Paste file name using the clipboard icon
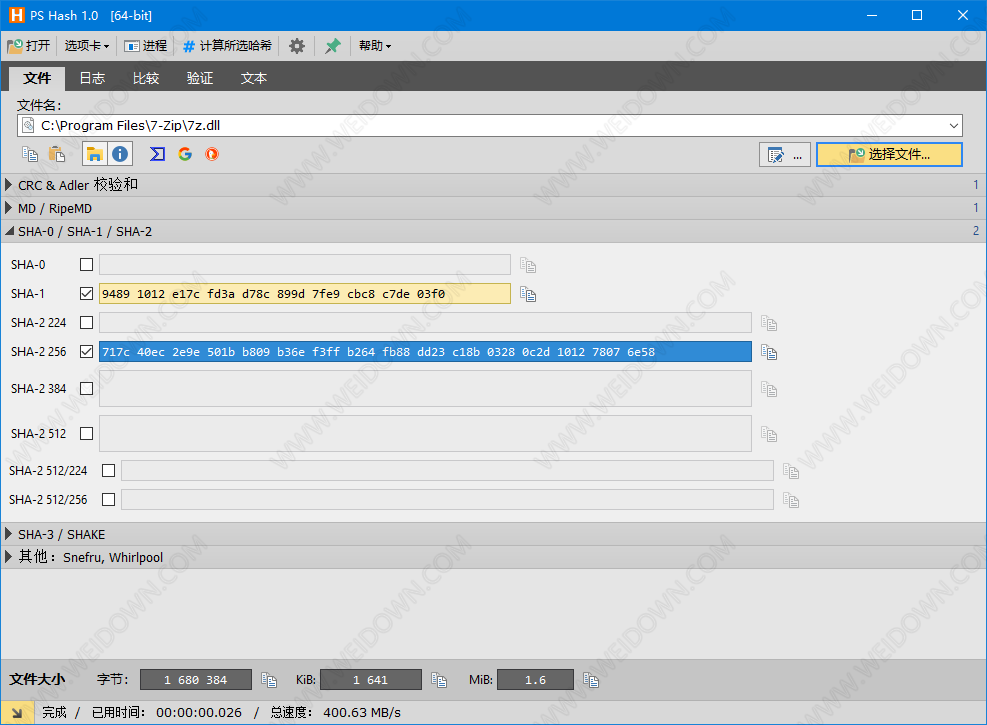The width and height of the screenshot is (987, 725). click(57, 154)
